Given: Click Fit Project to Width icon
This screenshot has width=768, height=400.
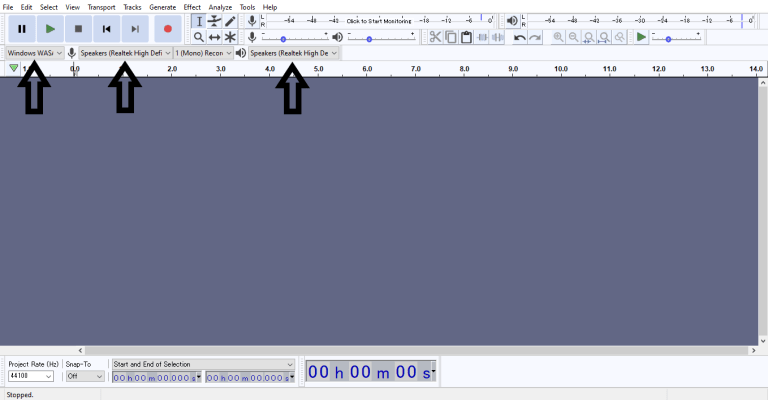Looking at the screenshot, I should 604,37.
